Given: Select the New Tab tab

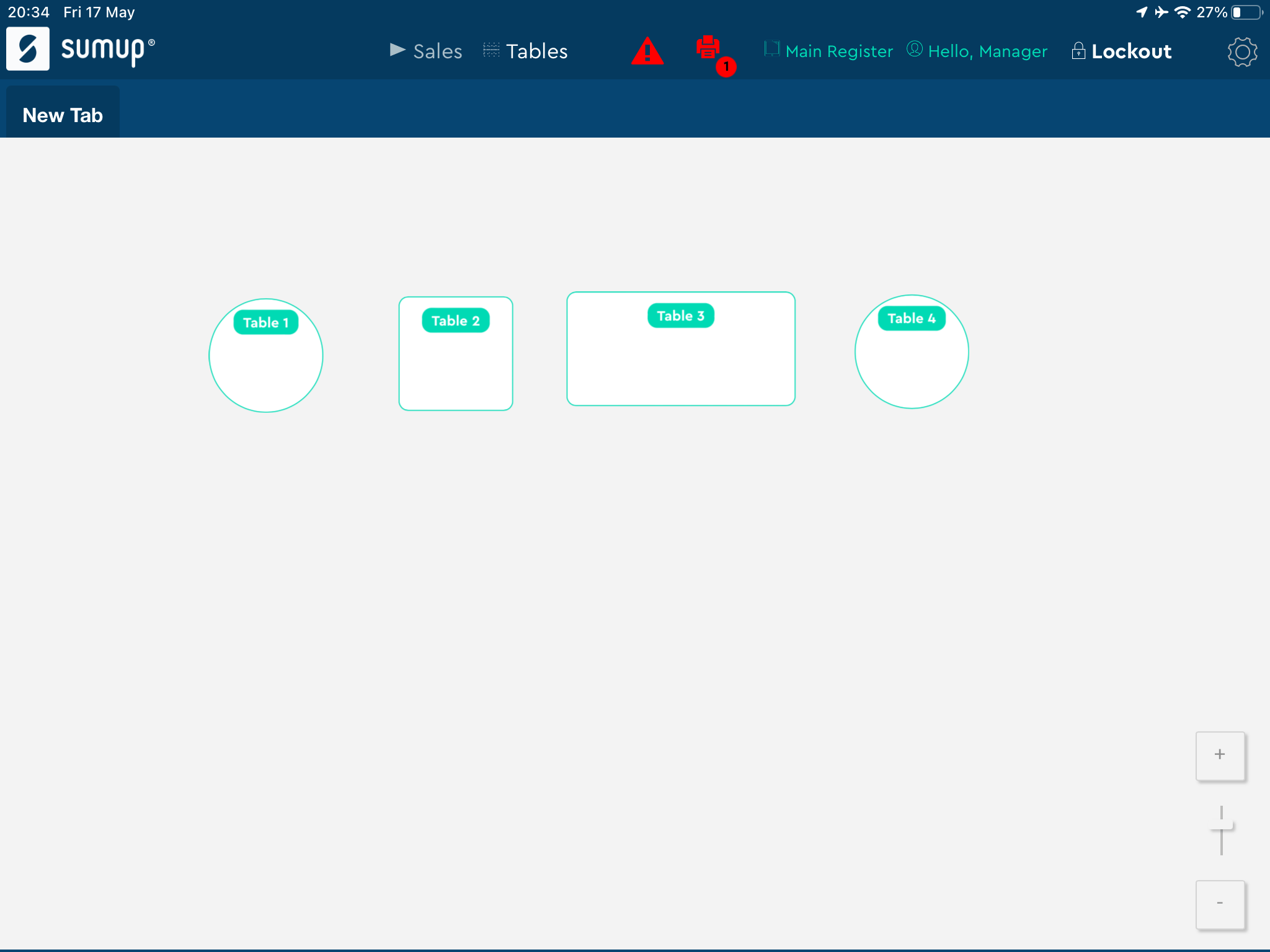Looking at the screenshot, I should [x=62, y=115].
